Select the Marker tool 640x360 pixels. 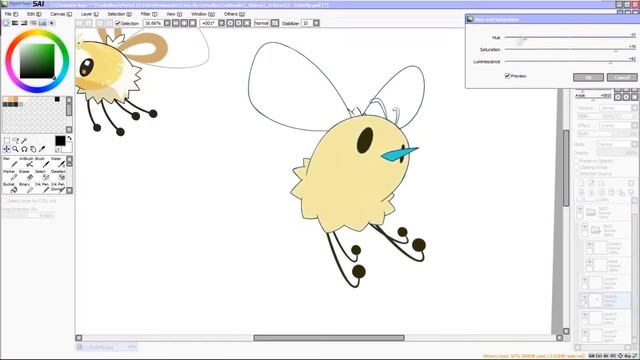click(x=10, y=175)
